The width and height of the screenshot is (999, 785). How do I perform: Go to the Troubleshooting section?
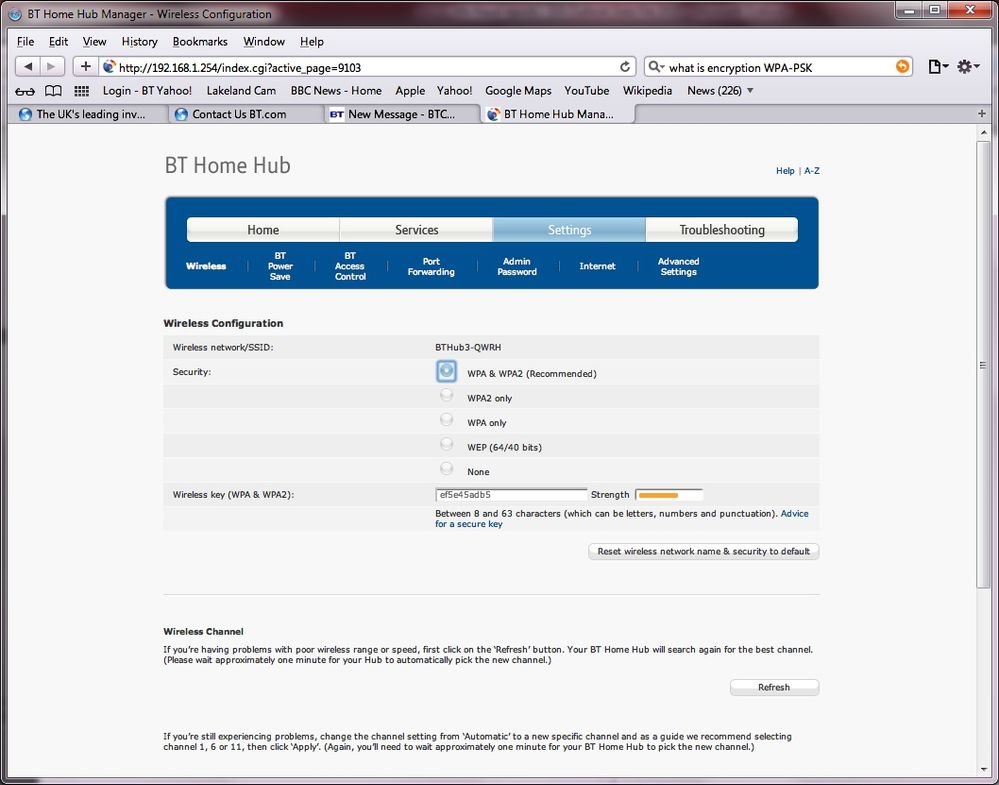click(x=722, y=229)
